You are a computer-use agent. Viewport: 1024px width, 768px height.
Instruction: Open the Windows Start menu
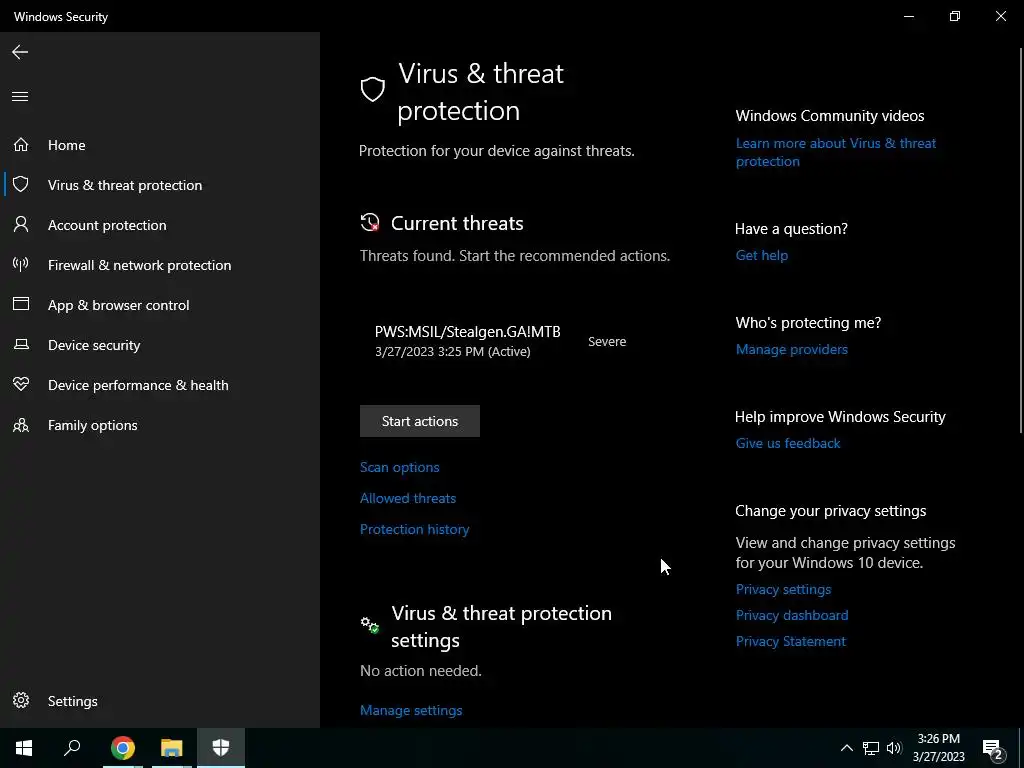tap(24, 748)
